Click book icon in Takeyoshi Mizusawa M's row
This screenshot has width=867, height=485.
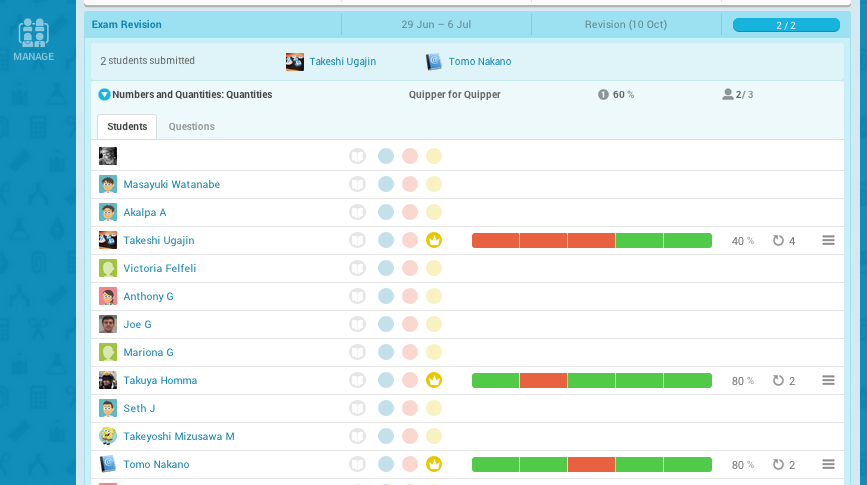click(x=358, y=436)
